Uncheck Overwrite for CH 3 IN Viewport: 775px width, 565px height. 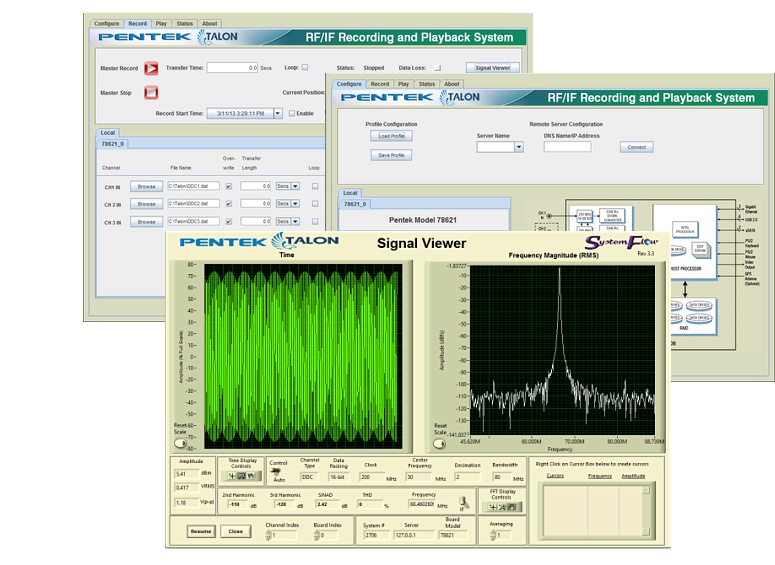228,221
